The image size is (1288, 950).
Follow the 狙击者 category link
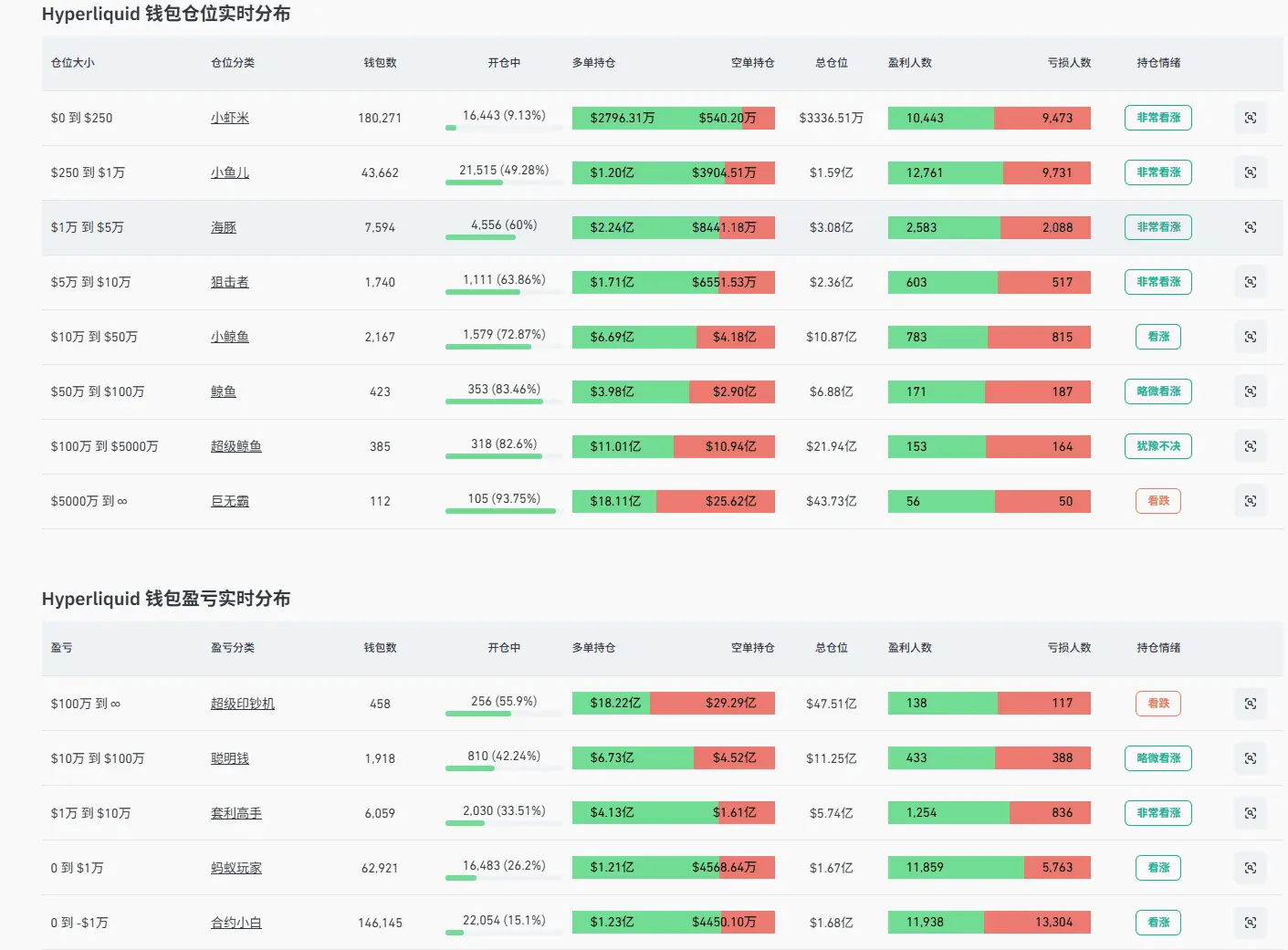tap(230, 282)
